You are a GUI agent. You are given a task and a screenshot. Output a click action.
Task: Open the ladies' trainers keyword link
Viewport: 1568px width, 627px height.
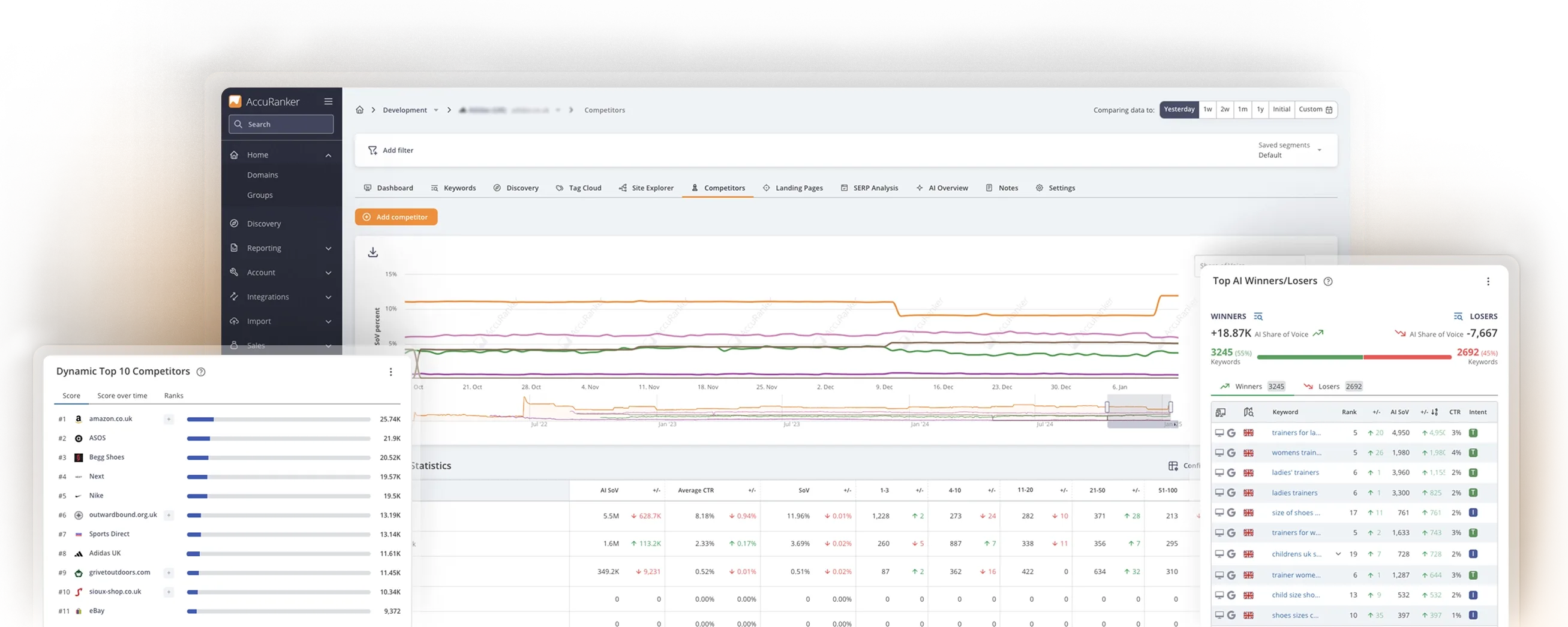[x=1295, y=472]
